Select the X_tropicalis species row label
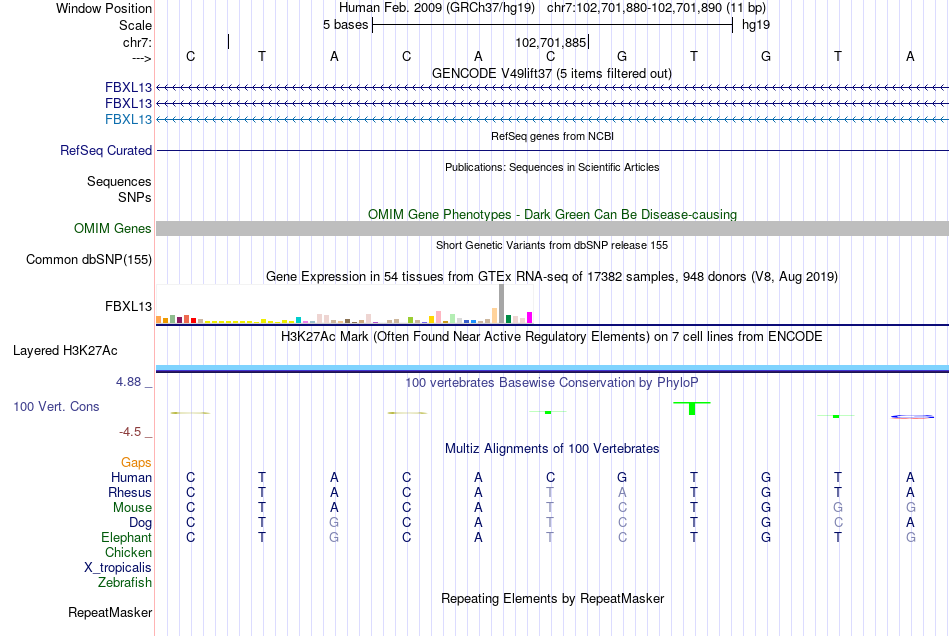Image resolution: width=950 pixels, height=636 pixels. point(118,568)
